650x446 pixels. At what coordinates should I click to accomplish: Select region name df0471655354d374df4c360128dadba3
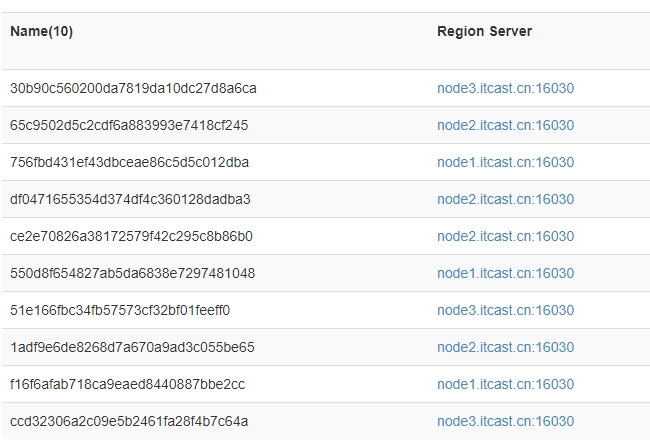pos(130,199)
